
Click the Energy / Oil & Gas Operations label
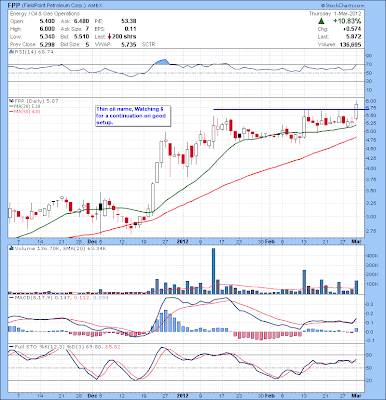click(x=45, y=14)
